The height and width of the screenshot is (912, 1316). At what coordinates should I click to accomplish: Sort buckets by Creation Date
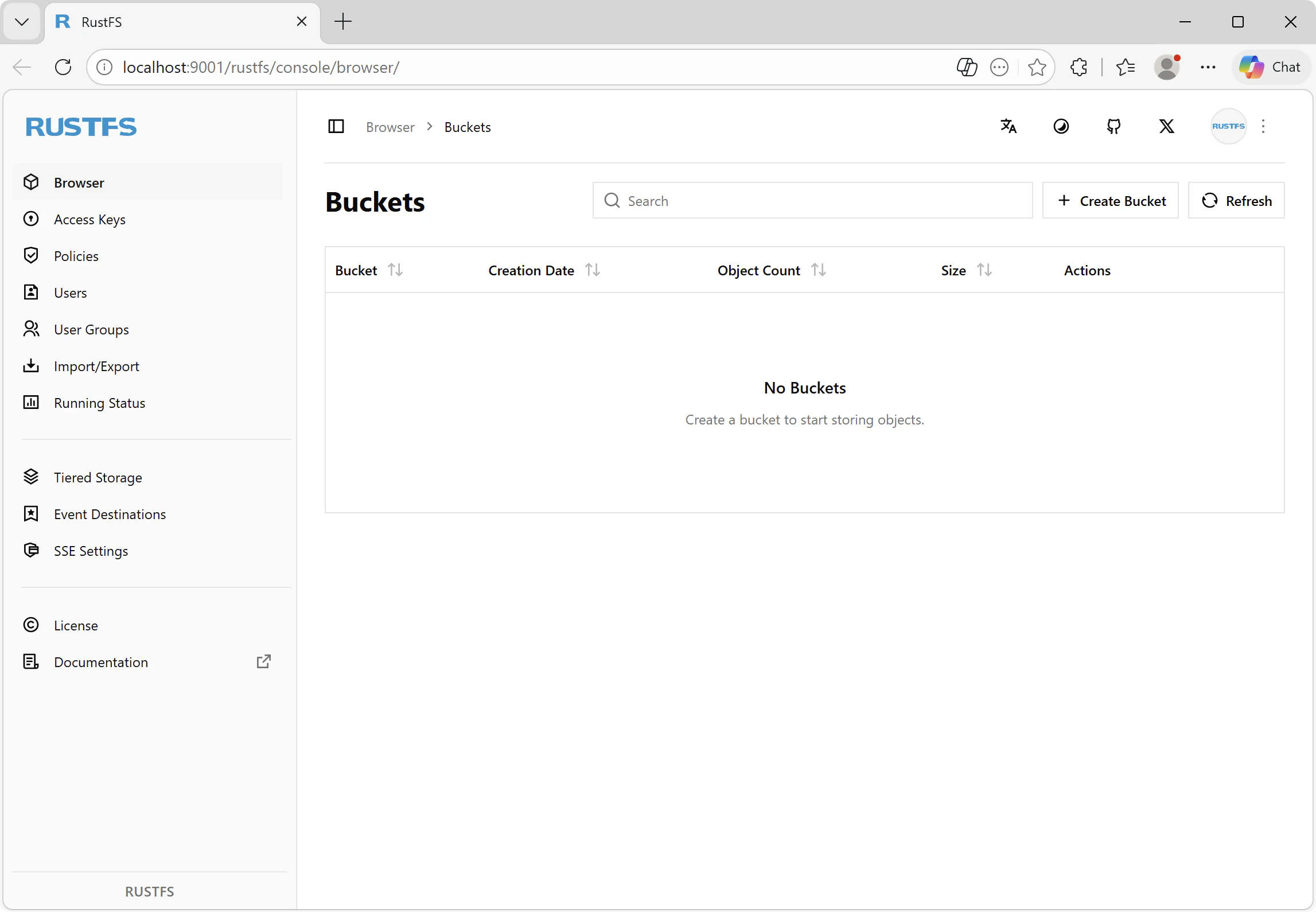(593, 270)
